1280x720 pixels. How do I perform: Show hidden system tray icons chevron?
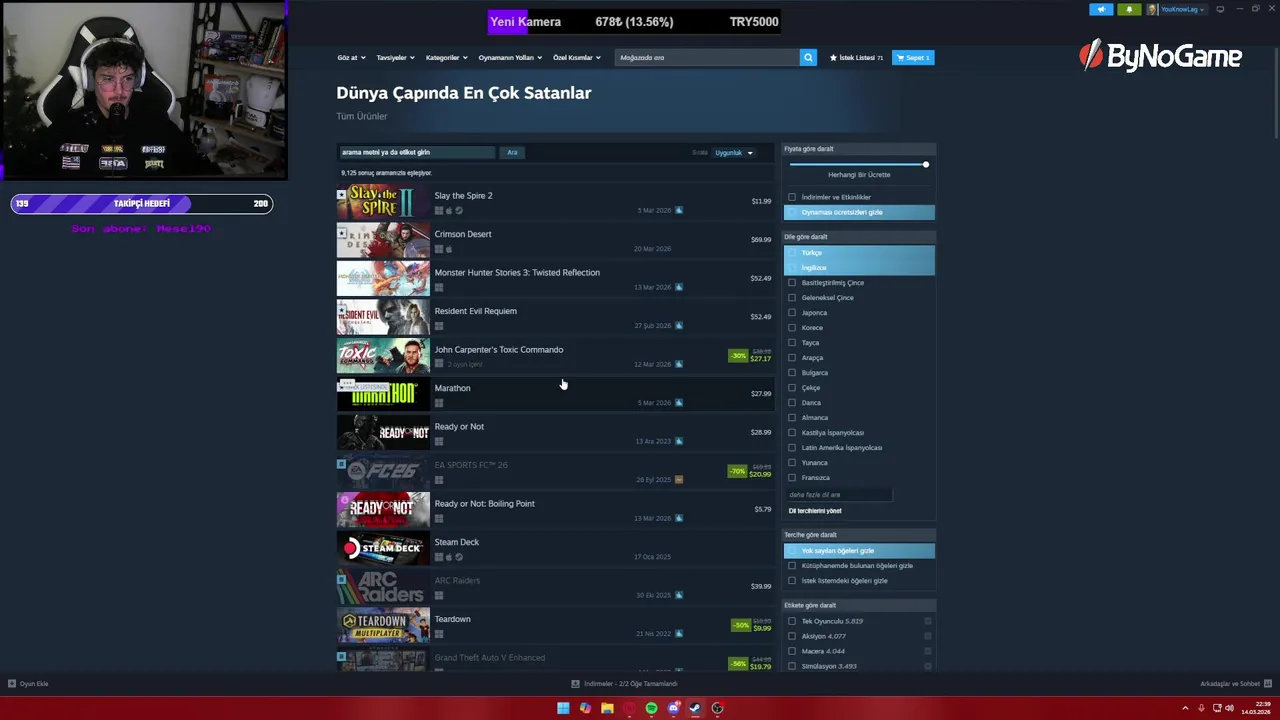point(1186,708)
